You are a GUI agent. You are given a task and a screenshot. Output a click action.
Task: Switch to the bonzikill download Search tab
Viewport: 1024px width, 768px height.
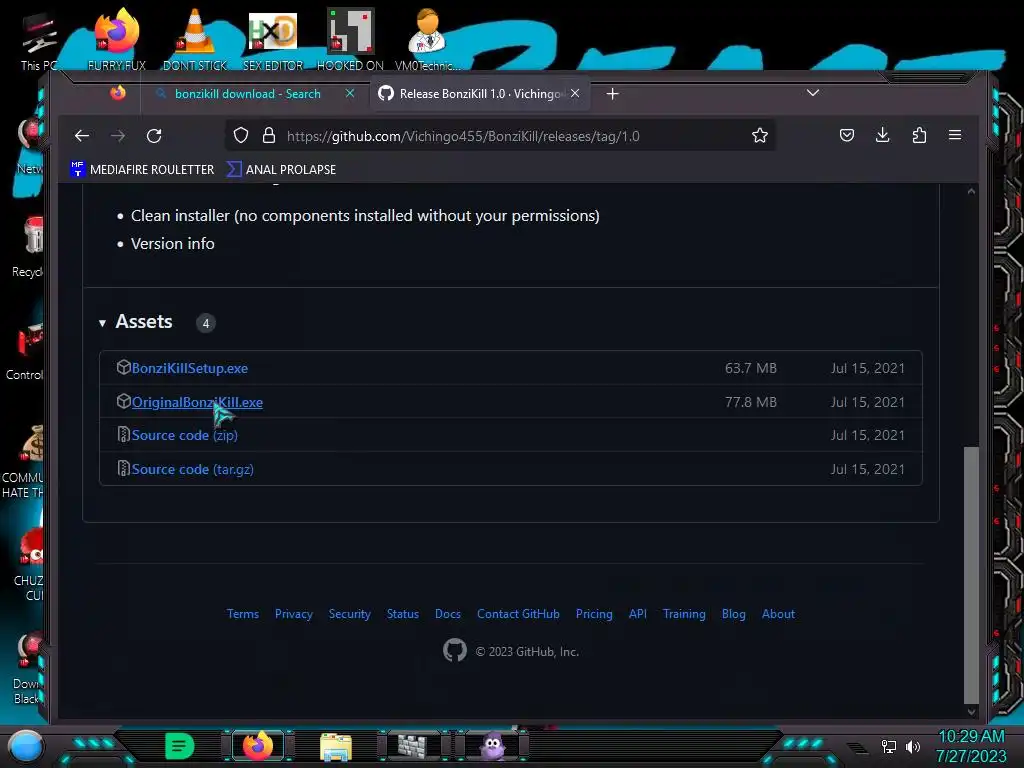coord(248,94)
